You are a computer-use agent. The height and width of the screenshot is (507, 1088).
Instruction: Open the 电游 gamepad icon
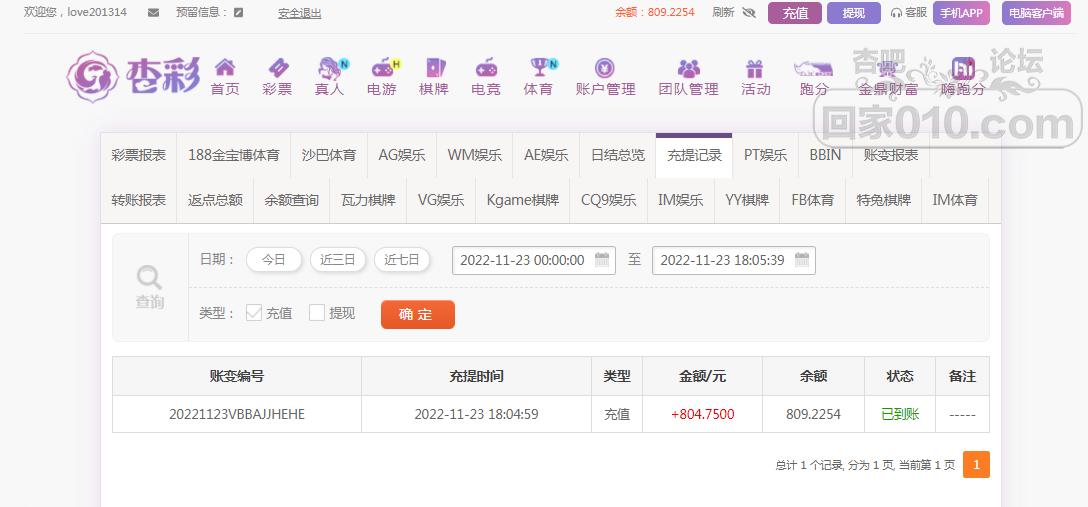coord(382,67)
